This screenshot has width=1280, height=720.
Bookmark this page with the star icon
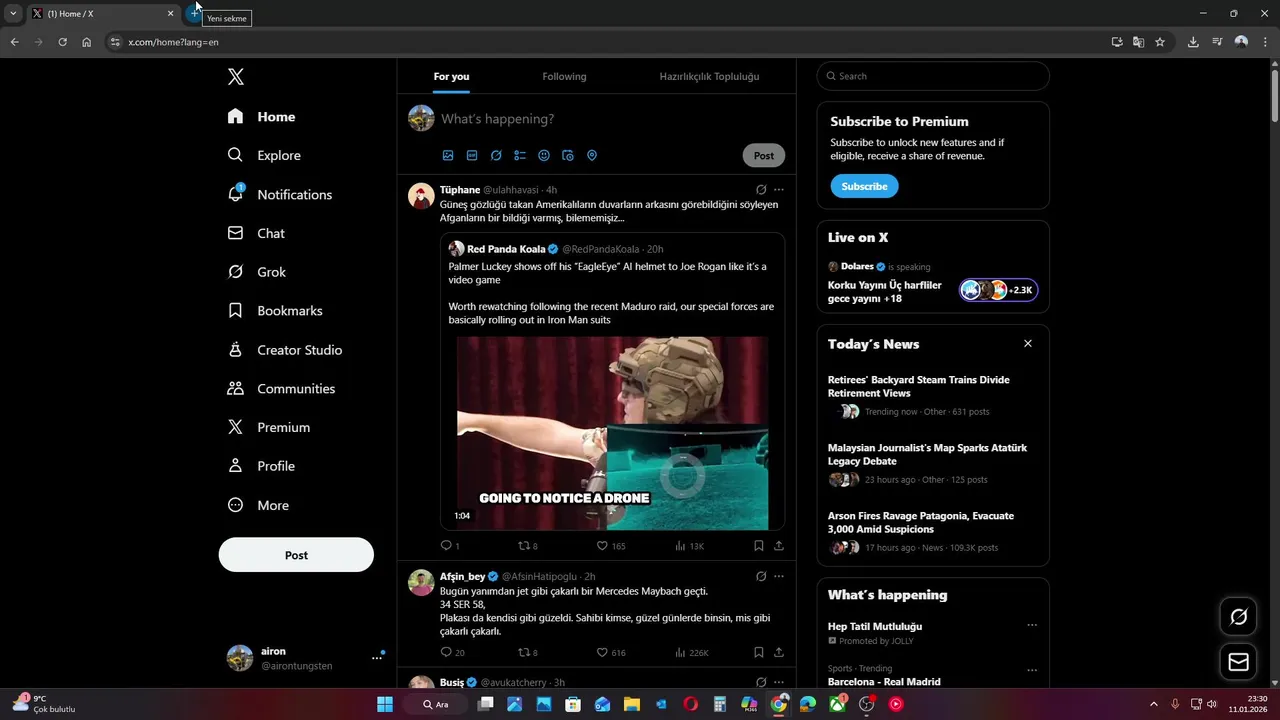tap(1160, 42)
